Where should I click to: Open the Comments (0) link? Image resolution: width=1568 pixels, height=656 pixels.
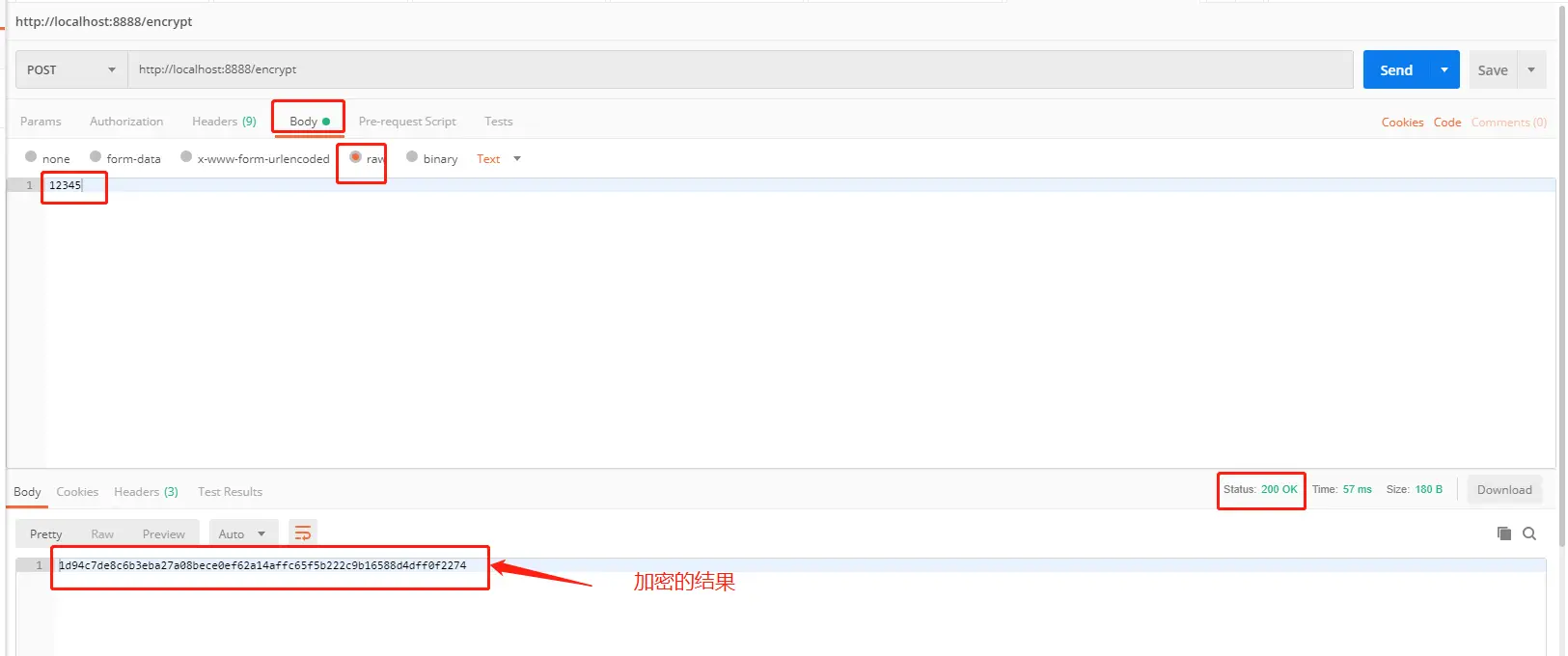1508,123
